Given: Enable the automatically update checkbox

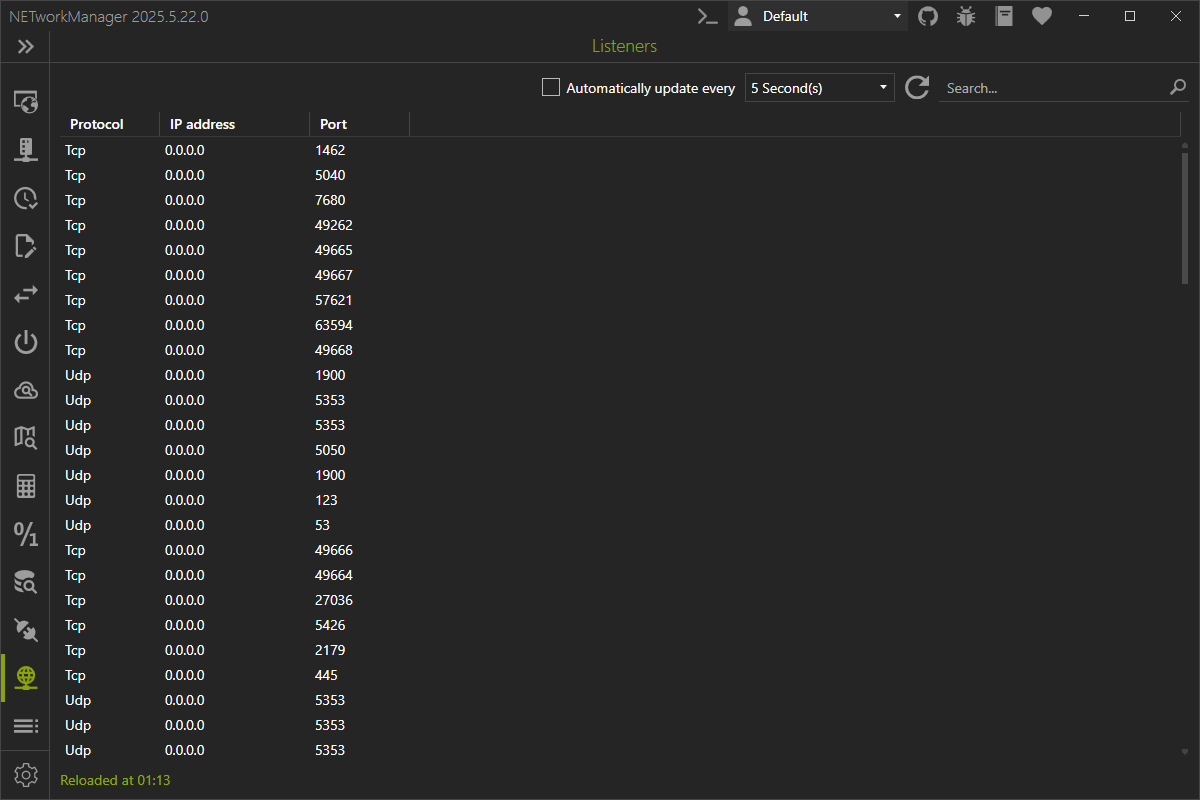Looking at the screenshot, I should 551,88.
